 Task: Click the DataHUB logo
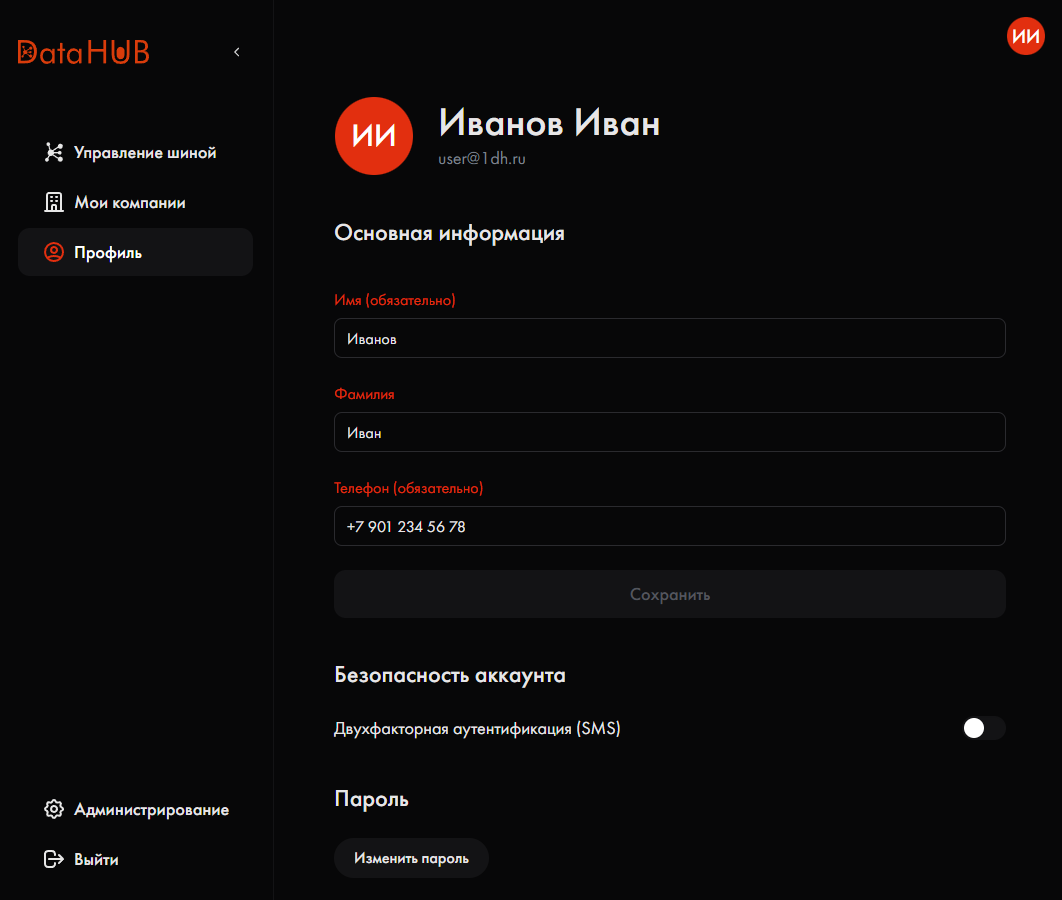tap(83, 52)
